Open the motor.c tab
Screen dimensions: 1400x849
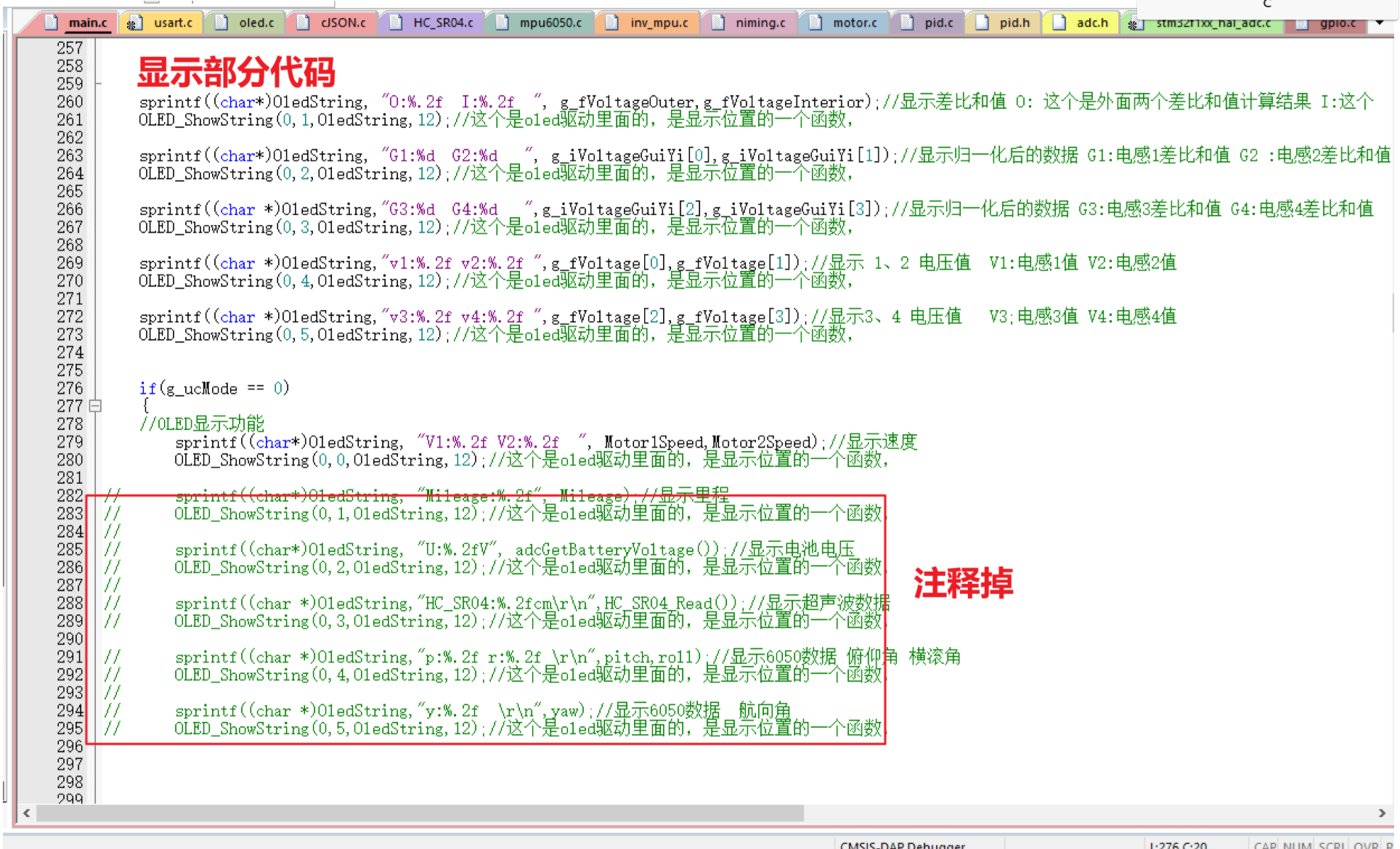point(854,23)
